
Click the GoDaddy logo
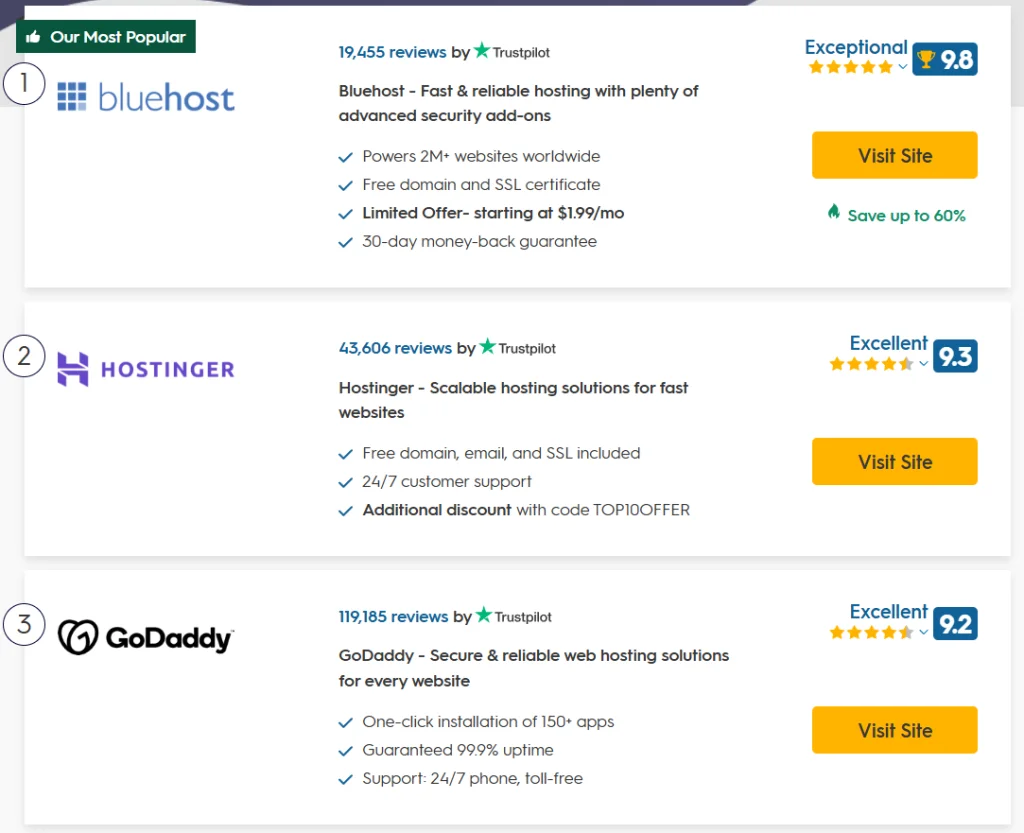[x=146, y=638]
